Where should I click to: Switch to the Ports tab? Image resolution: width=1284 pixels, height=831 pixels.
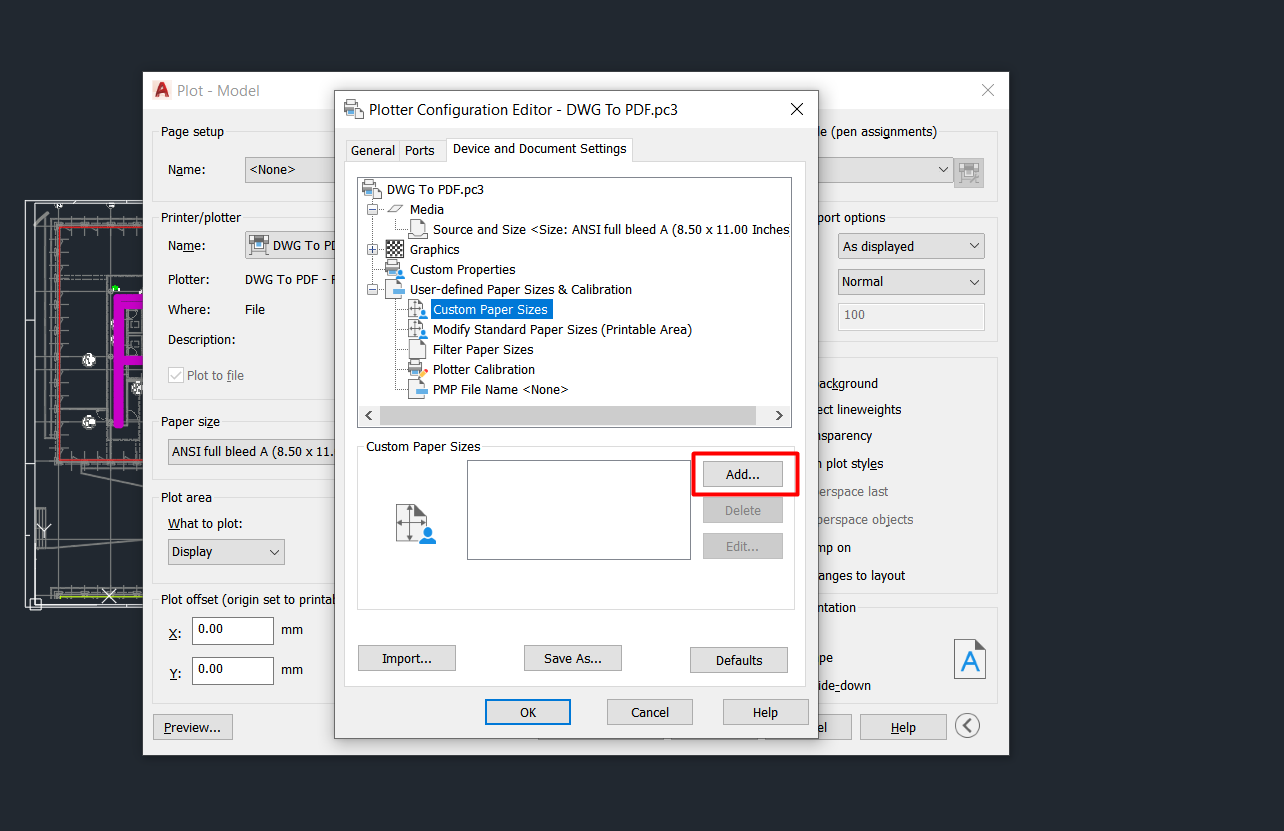tap(420, 150)
